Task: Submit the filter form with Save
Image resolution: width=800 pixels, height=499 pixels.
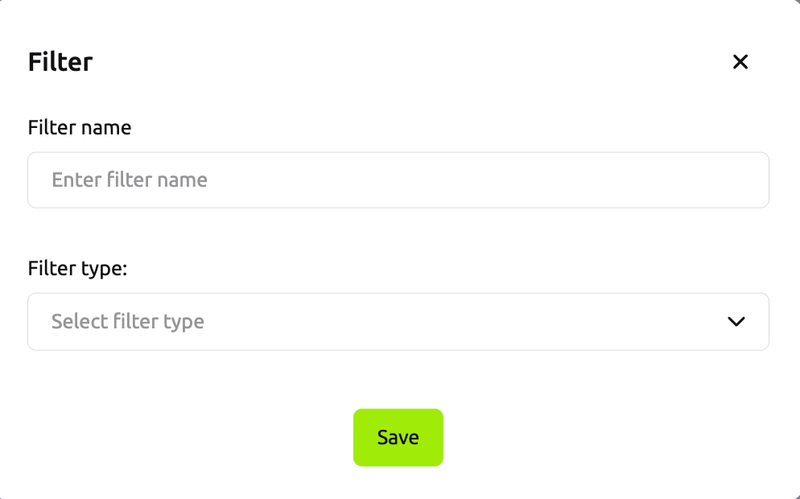Action: (398, 437)
